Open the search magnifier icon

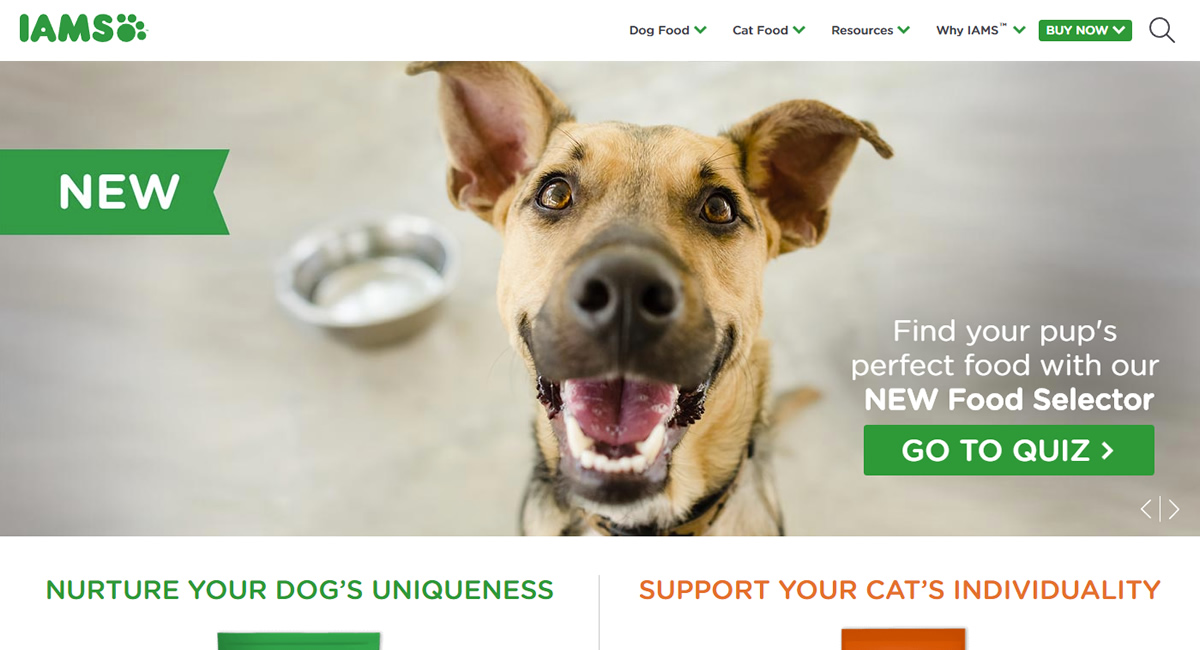pos(1162,30)
